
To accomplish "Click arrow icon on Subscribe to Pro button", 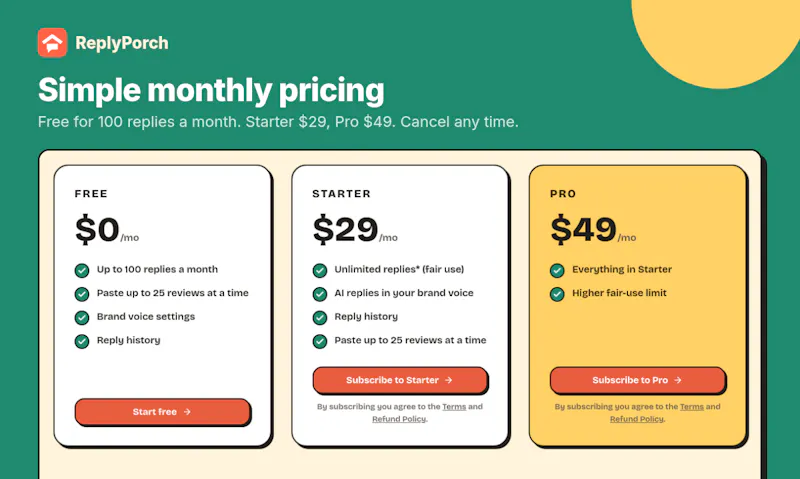I will pyautogui.click(x=678, y=380).
